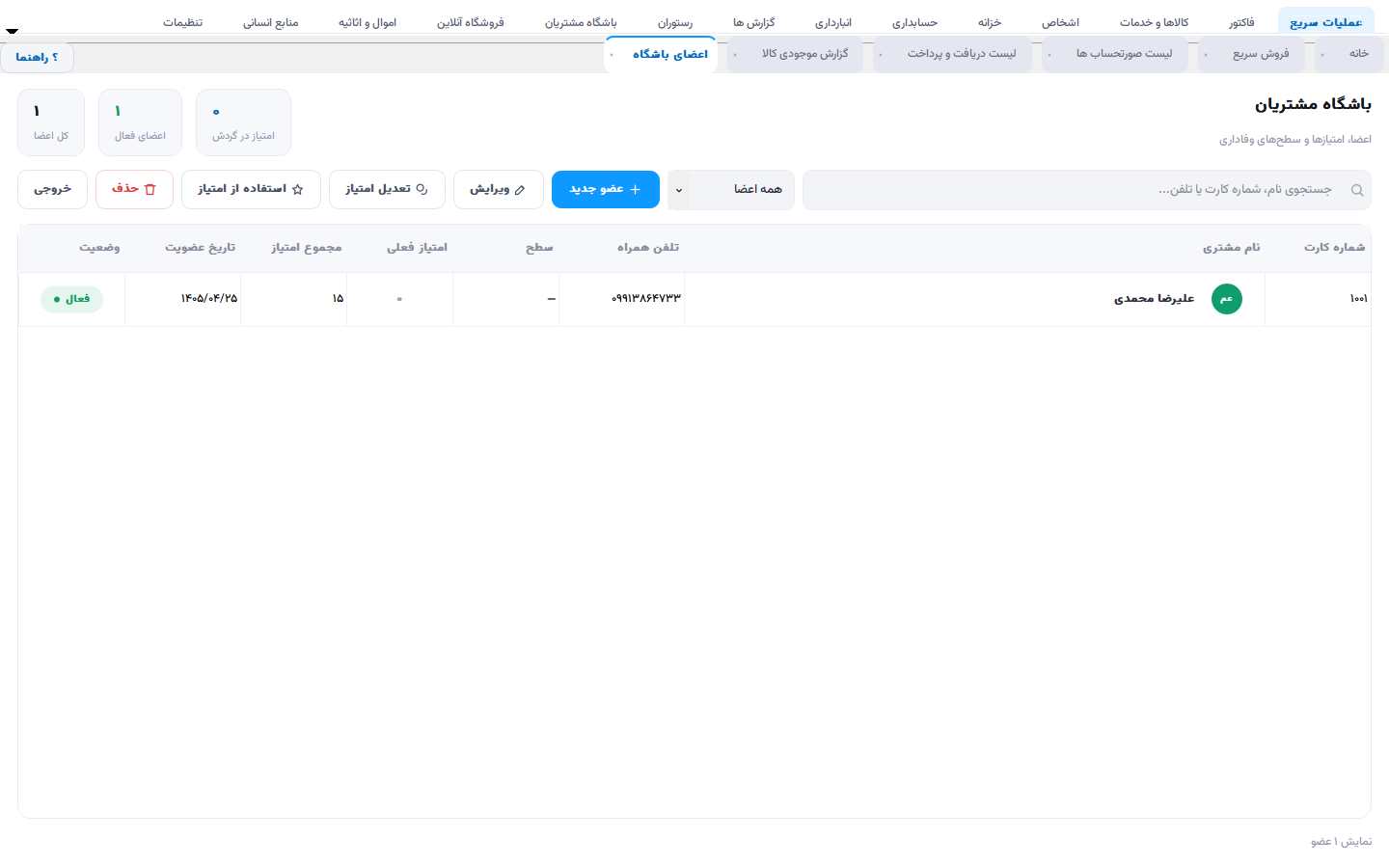1389x868 pixels.
Task: Close the فروش سریع tab
Action: pos(1206,55)
